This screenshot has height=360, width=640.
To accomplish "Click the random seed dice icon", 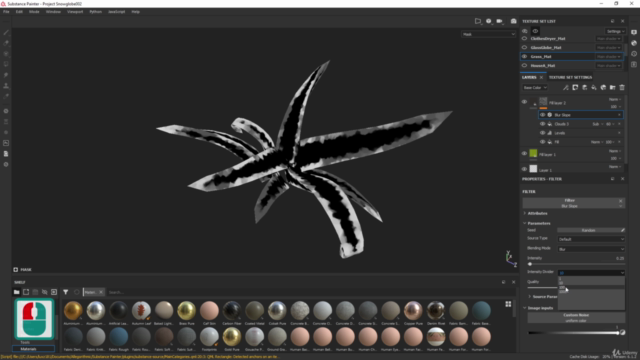I will [x=622, y=230].
